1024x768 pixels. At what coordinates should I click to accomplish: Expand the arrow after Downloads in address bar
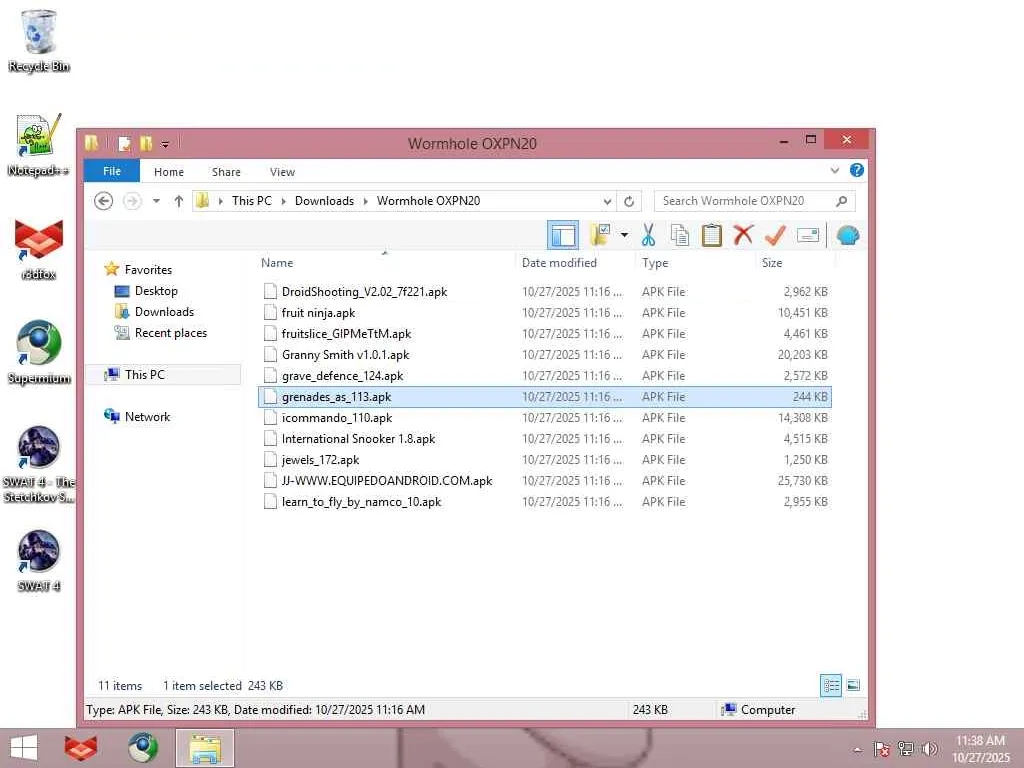point(365,201)
